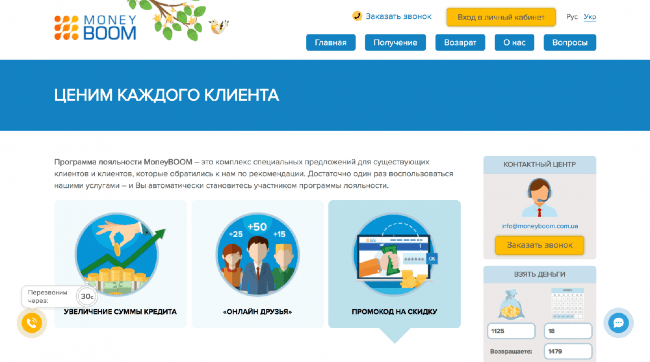Click the Возвращаете field 1479

(568, 351)
